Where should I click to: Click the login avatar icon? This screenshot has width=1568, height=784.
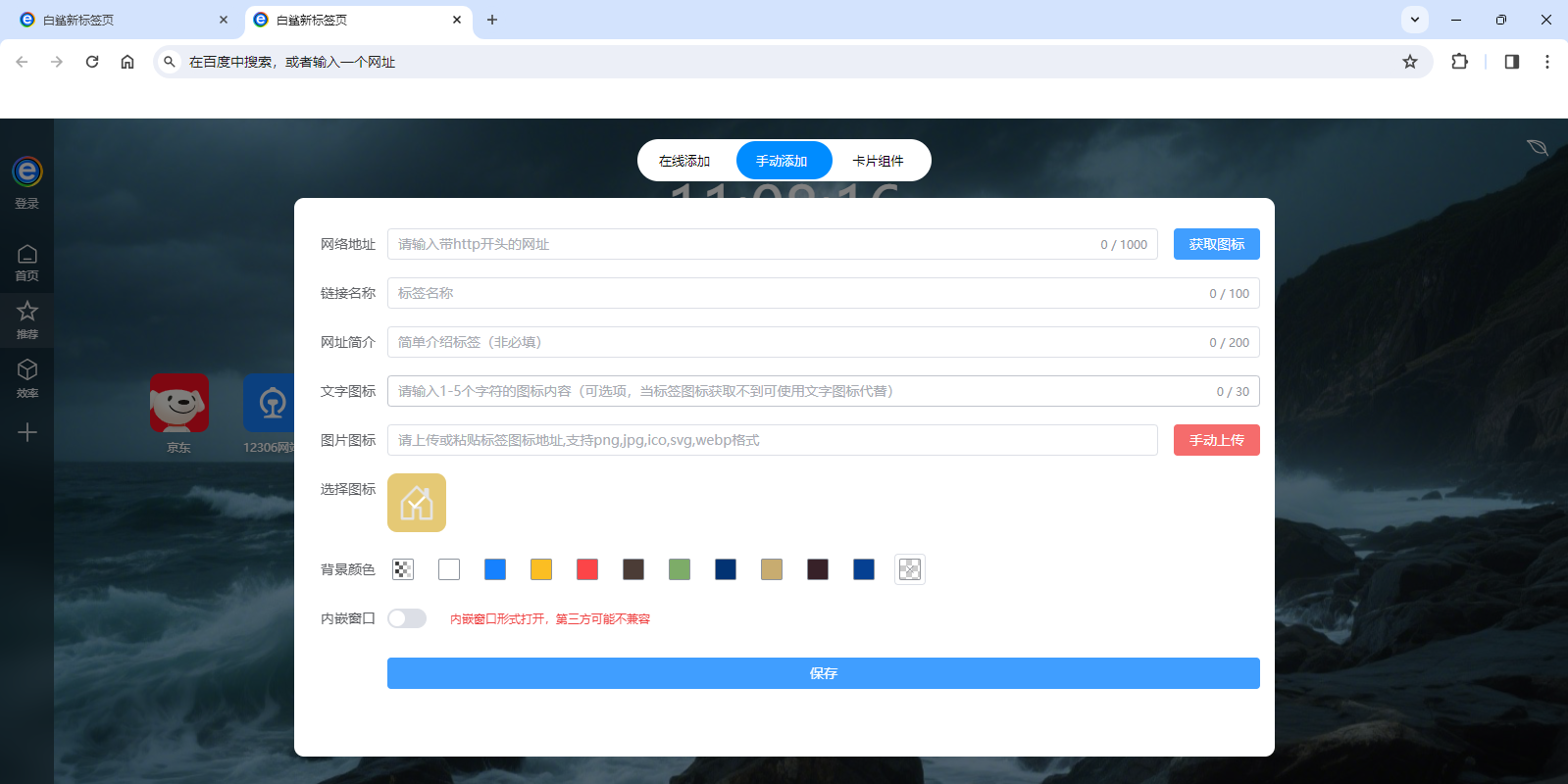[27, 172]
